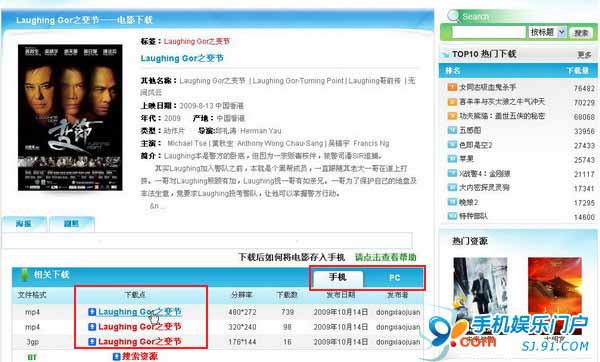
Task: Click the green arrow icon beside 相关下载
Action: point(24,274)
